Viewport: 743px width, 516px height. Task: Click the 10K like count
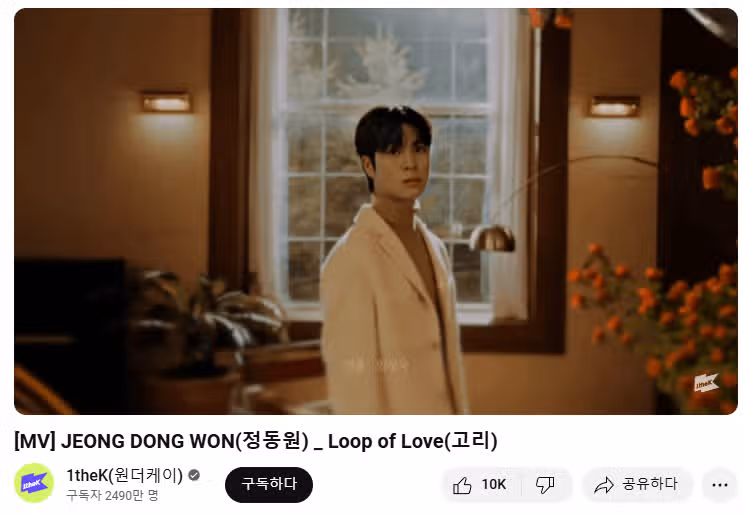[494, 485]
